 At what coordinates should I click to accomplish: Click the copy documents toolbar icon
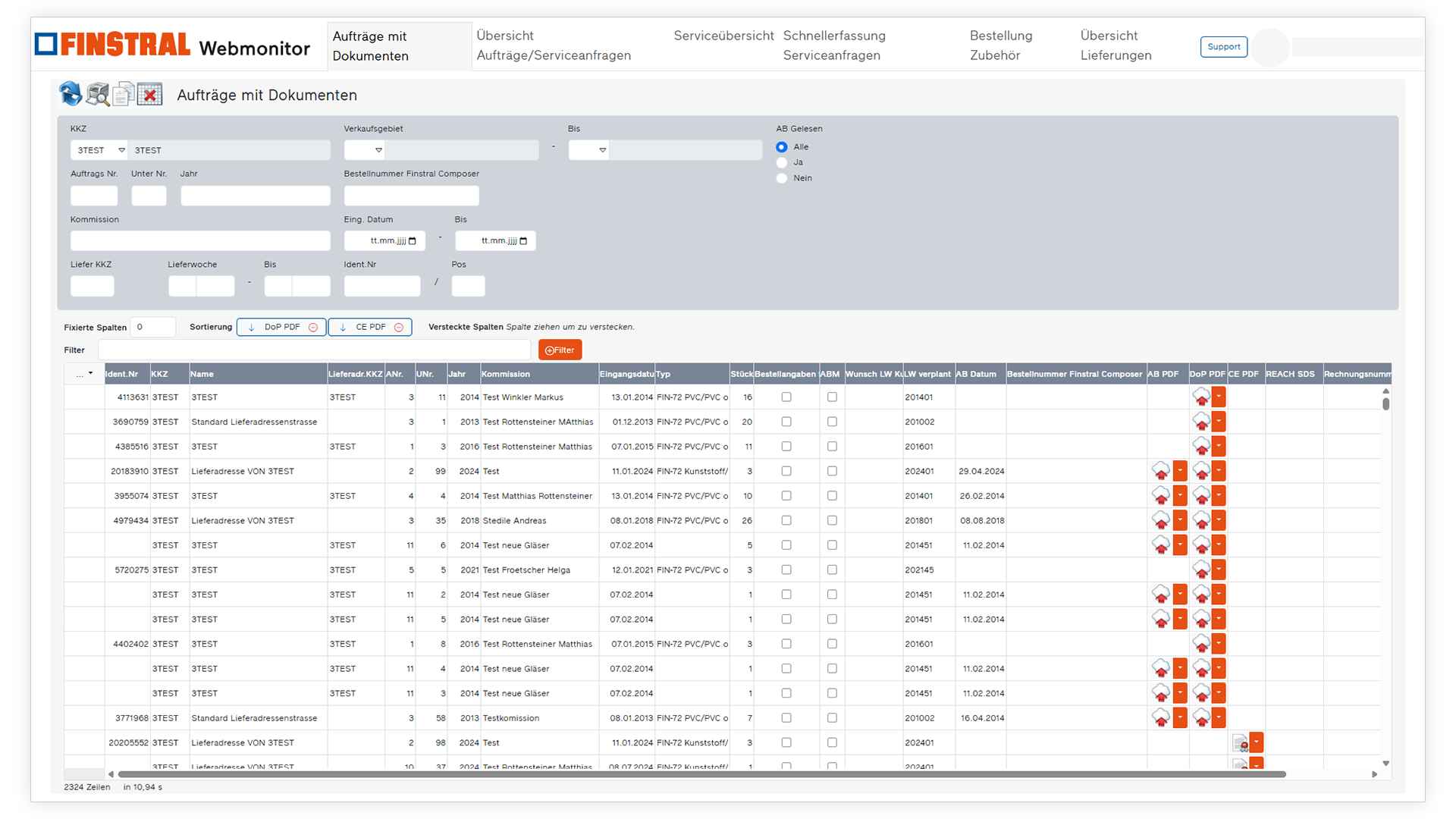pyautogui.click(x=124, y=94)
